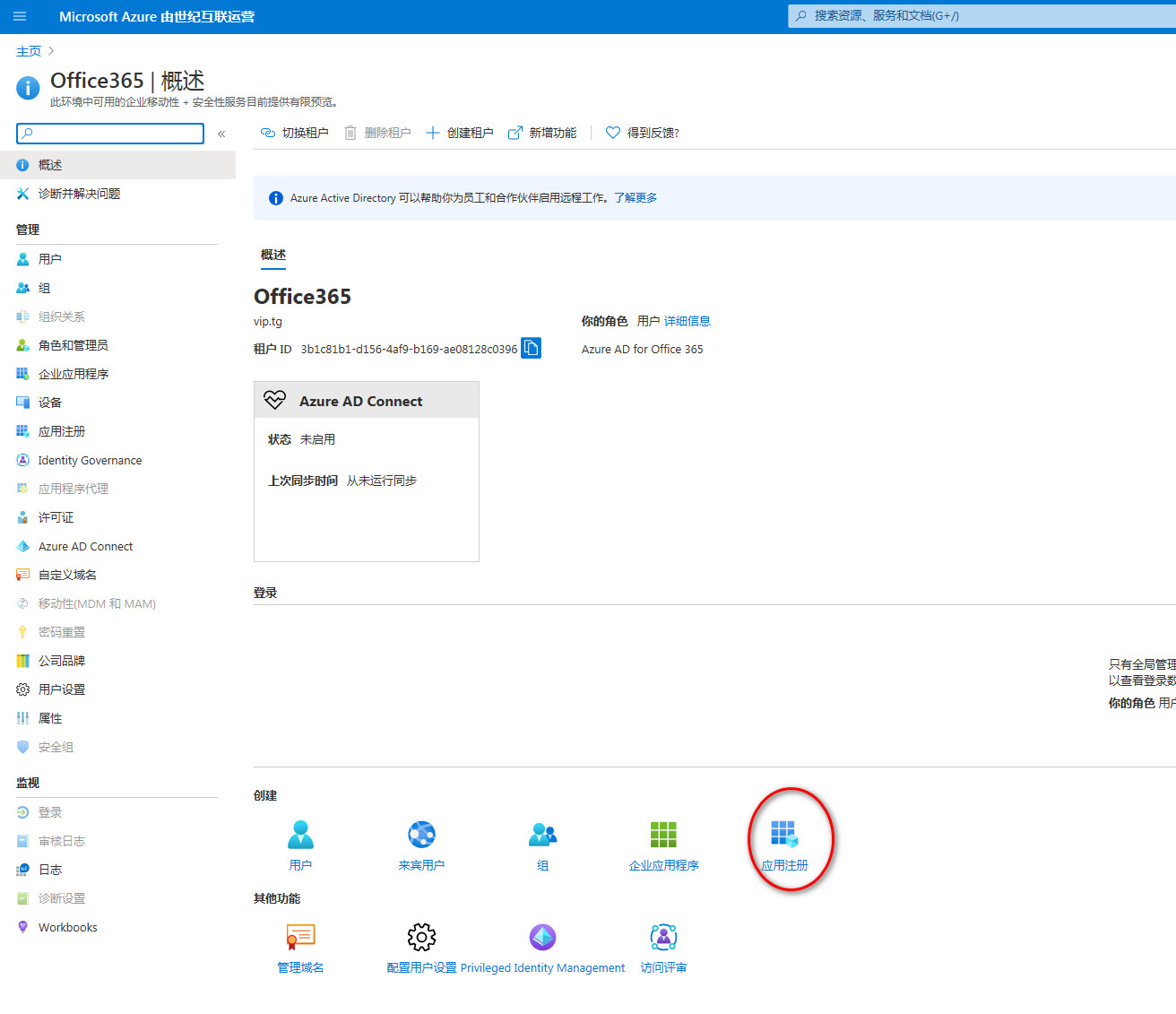Screen dimensions: 1176x1014
Task: Click the sidebar menu search field
Action: 110,134
